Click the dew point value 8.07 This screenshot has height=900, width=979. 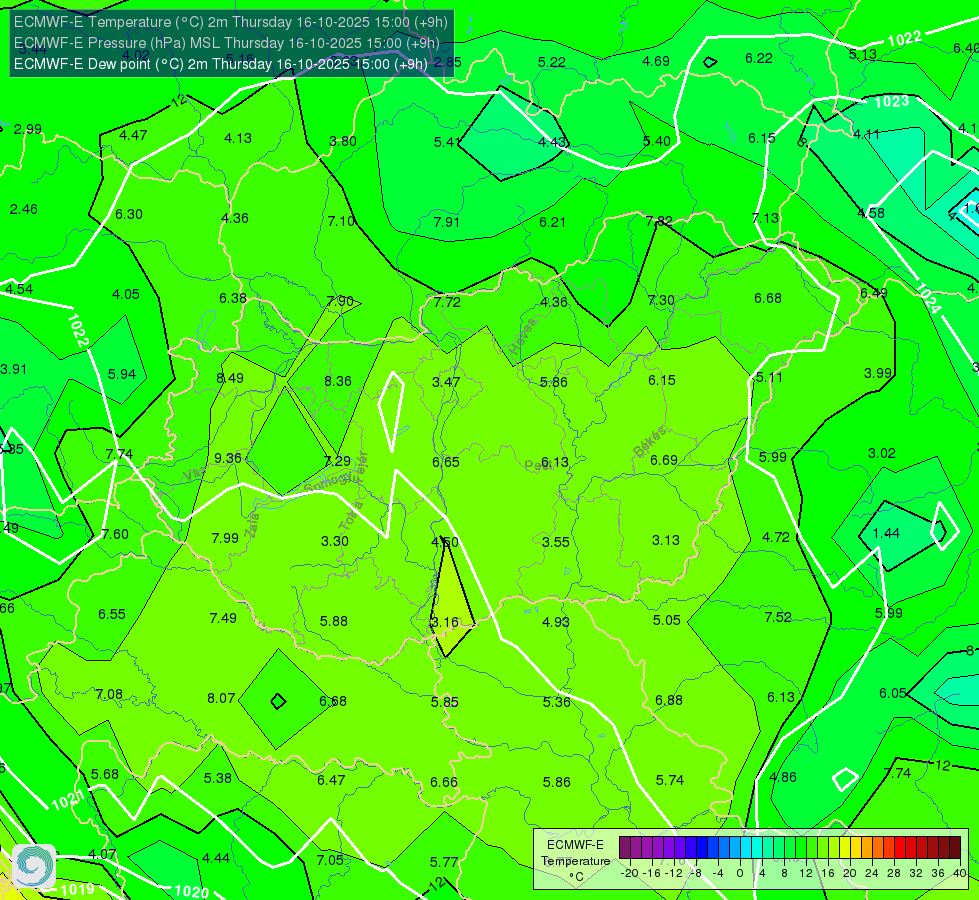[x=221, y=698]
